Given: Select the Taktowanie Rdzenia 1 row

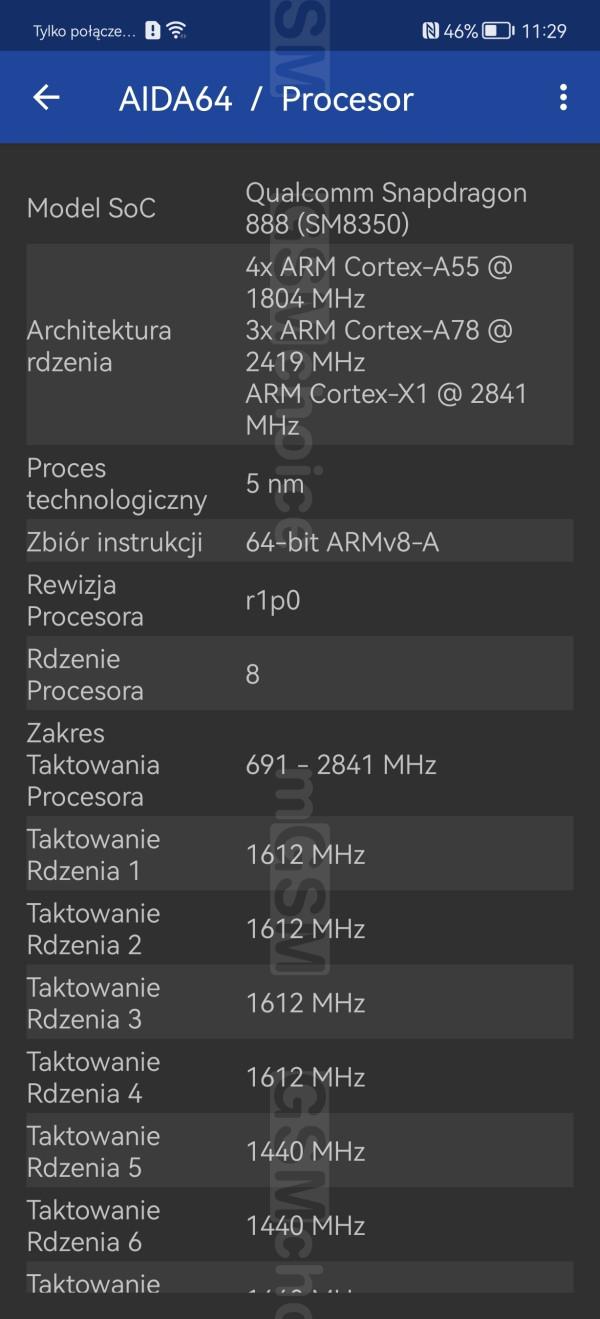Looking at the screenshot, I should point(299,854).
